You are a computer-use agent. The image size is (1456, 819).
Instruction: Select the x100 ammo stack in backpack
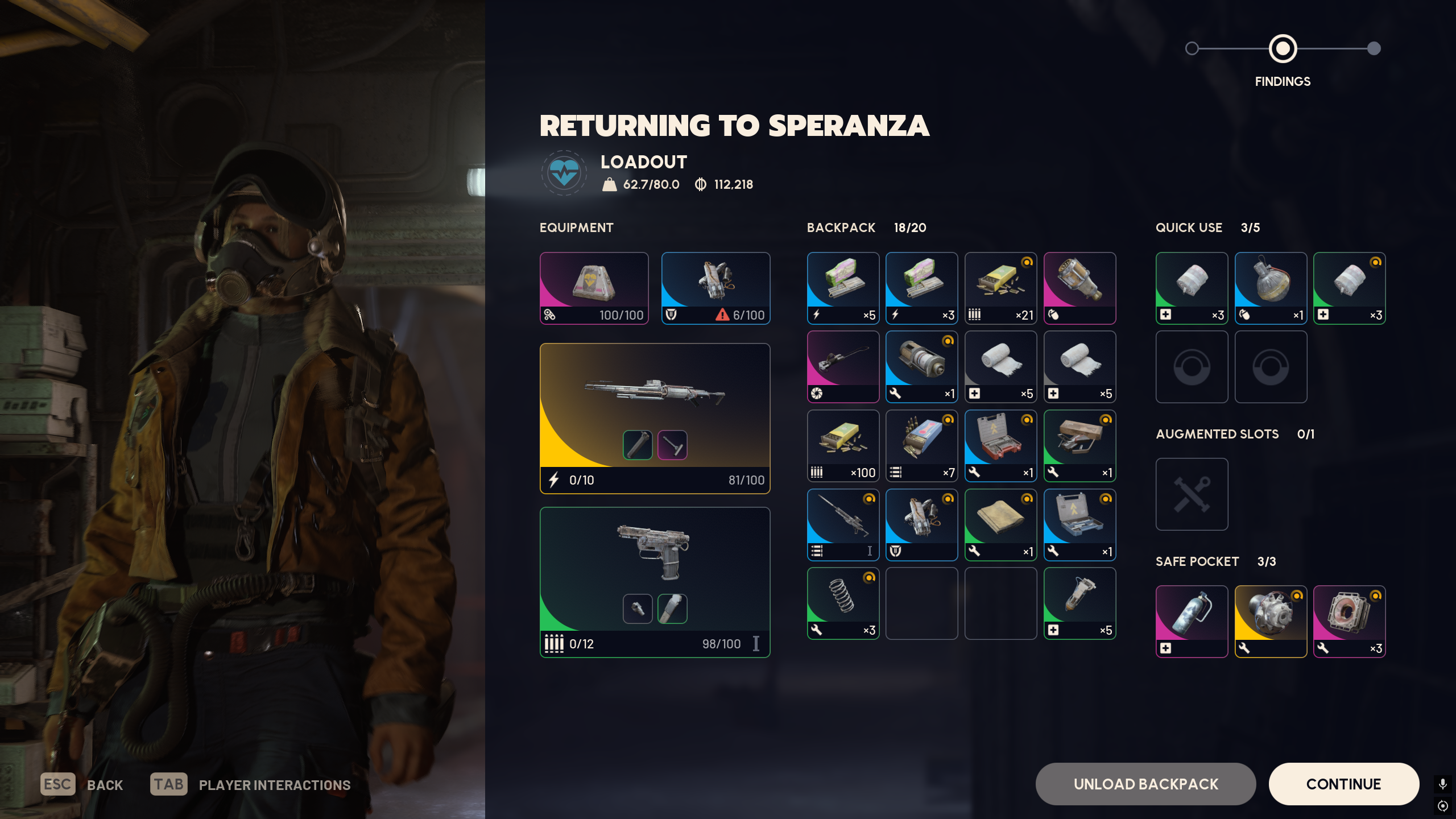[x=843, y=446]
